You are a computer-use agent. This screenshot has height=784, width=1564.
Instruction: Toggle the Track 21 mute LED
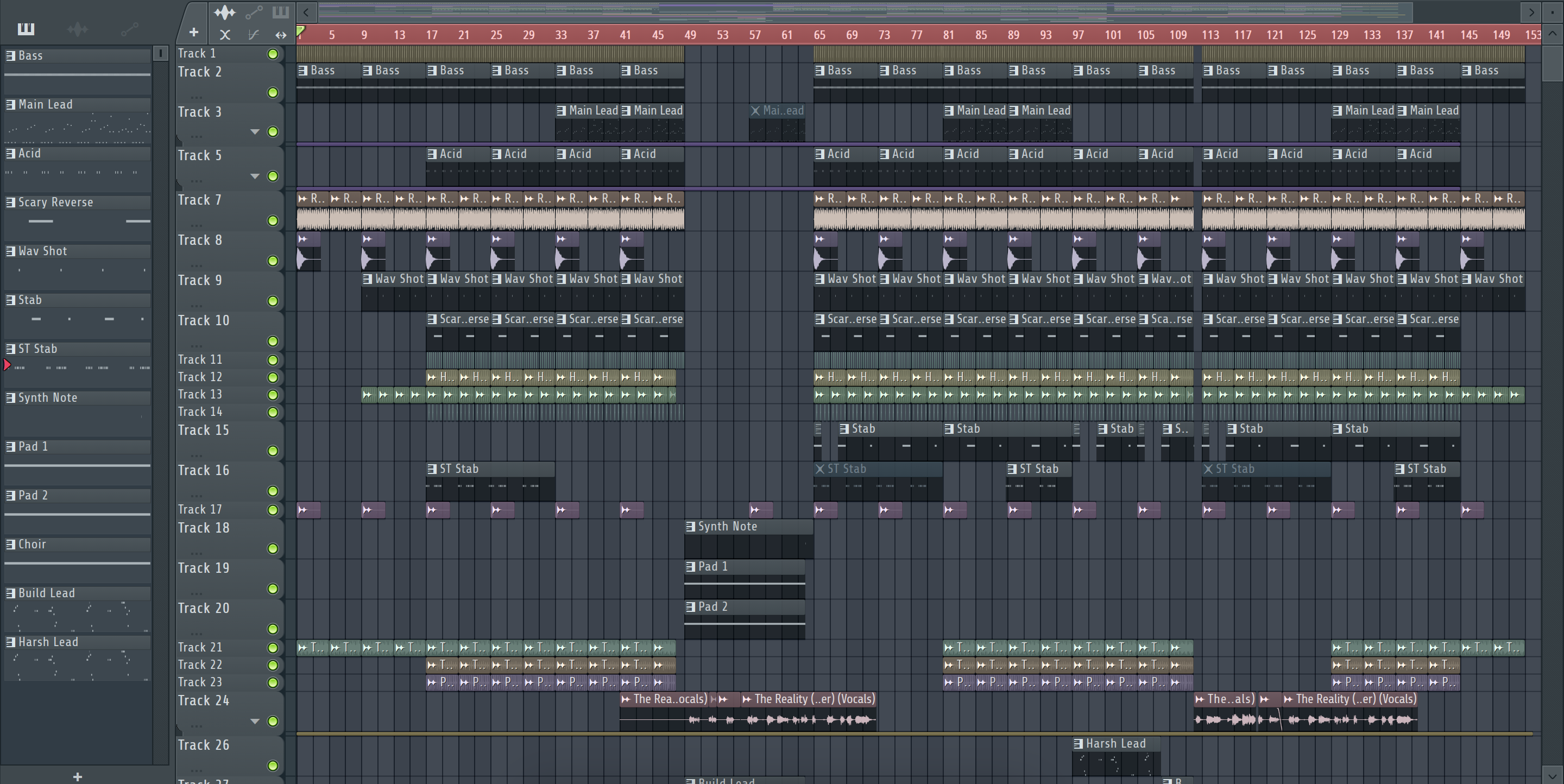(273, 648)
